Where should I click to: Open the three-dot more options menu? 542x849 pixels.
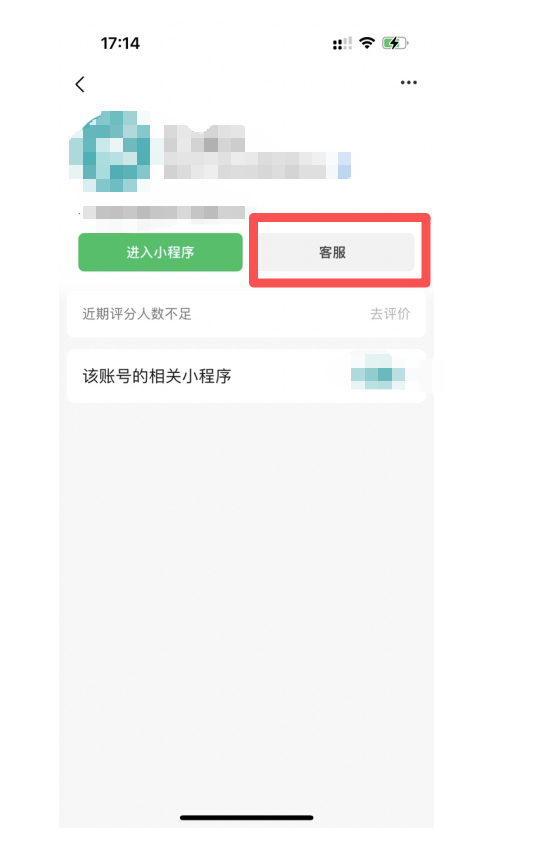408,82
